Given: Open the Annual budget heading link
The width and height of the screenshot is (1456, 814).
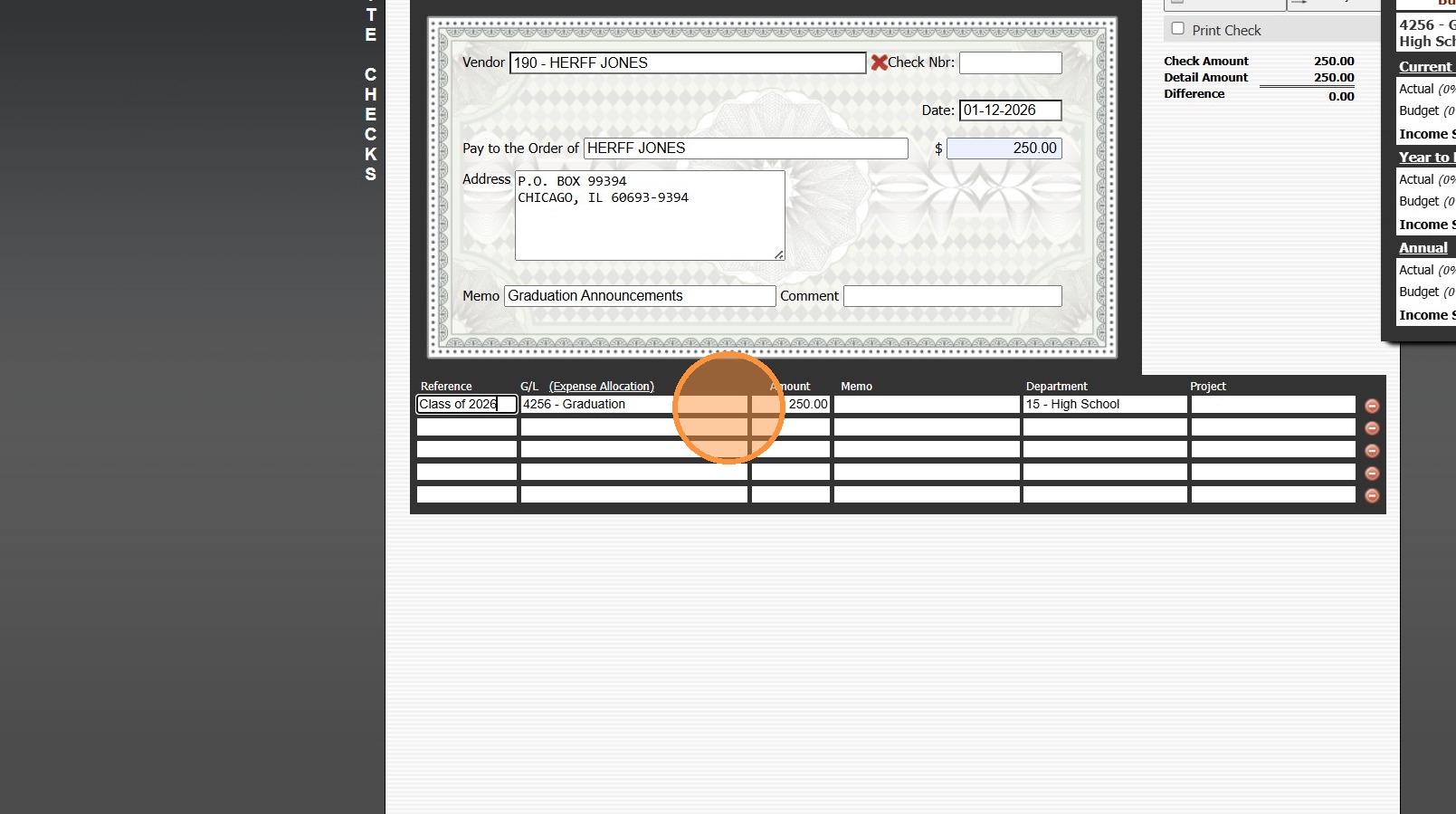Looking at the screenshot, I should click(x=1423, y=248).
